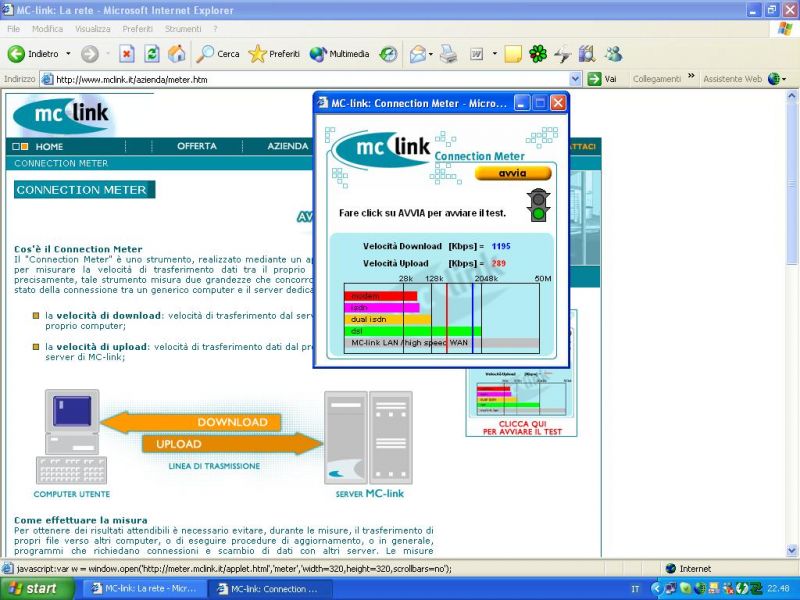Click the download speed value 1195
This screenshot has height=600, width=800.
(501, 246)
